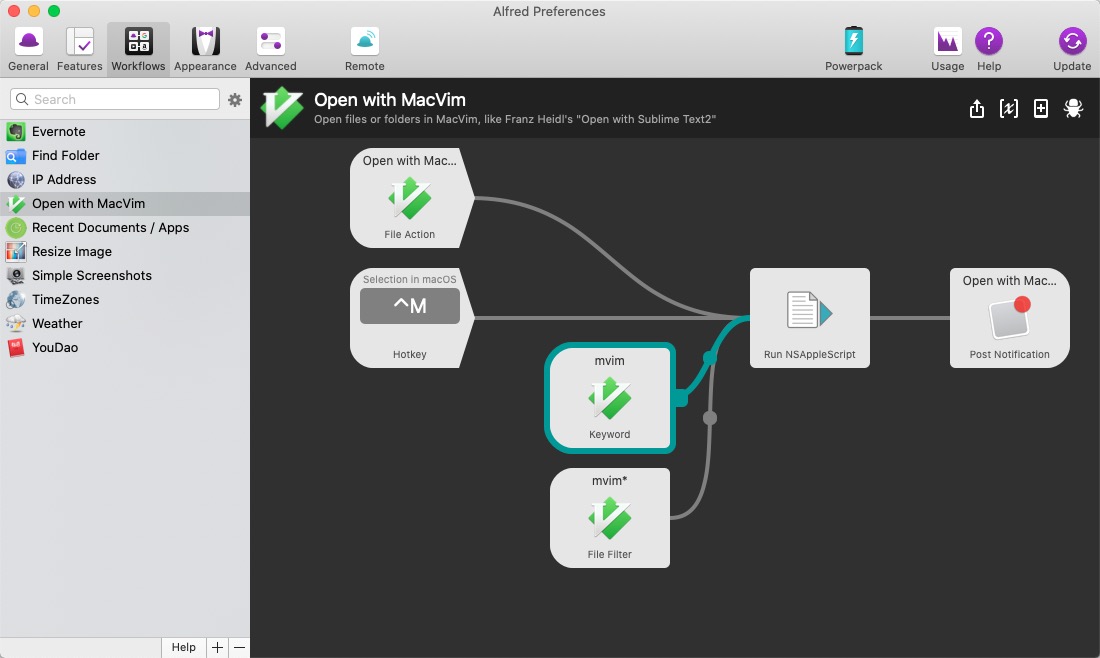Open the workflow debugger bug icon

[1073, 108]
